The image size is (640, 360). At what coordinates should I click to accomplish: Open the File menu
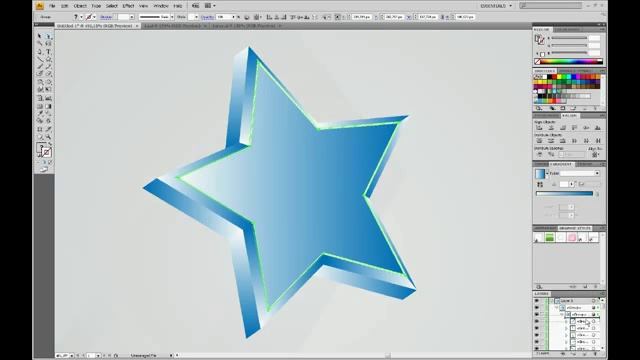click(x=52, y=6)
